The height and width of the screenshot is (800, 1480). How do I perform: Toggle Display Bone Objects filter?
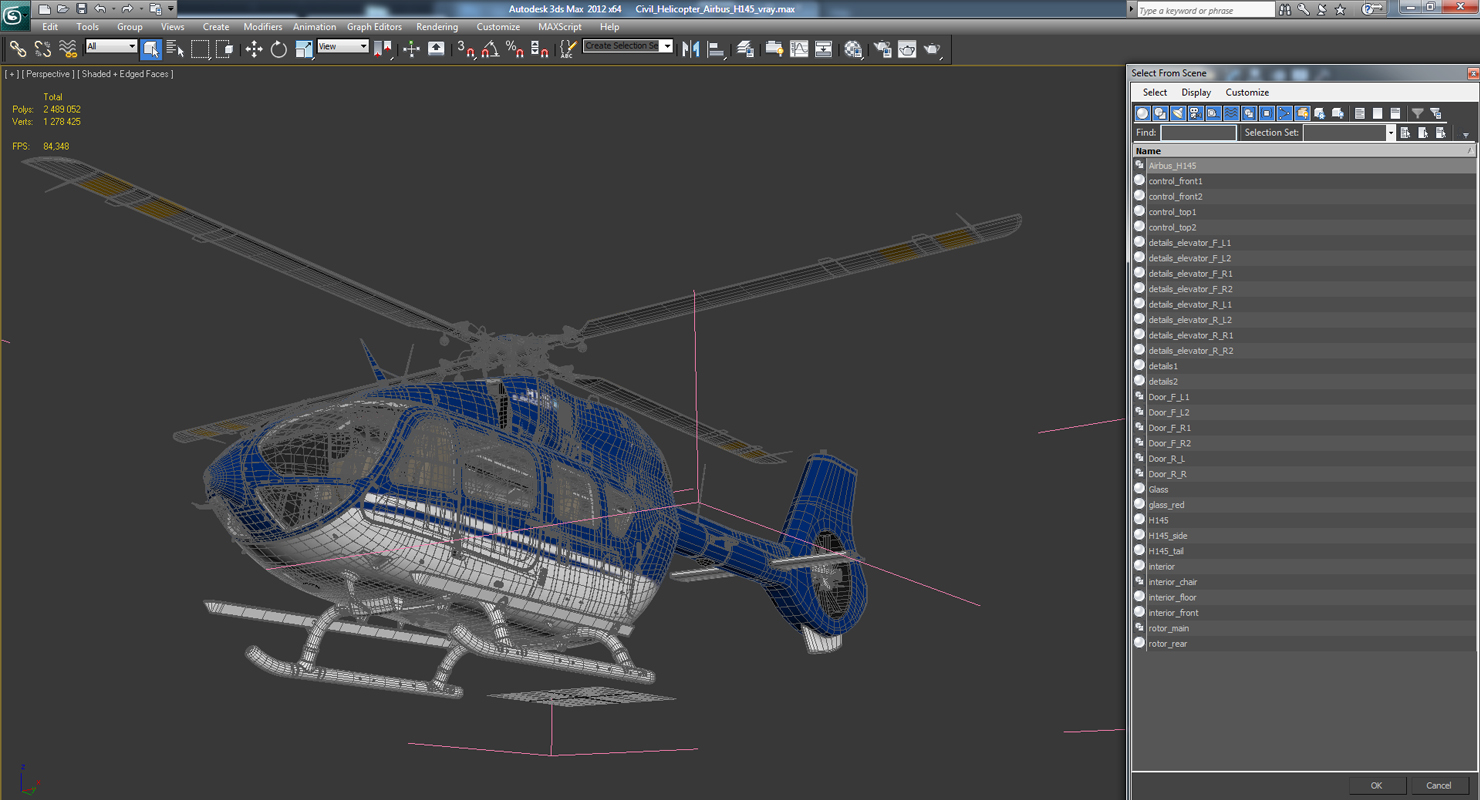click(1284, 113)
